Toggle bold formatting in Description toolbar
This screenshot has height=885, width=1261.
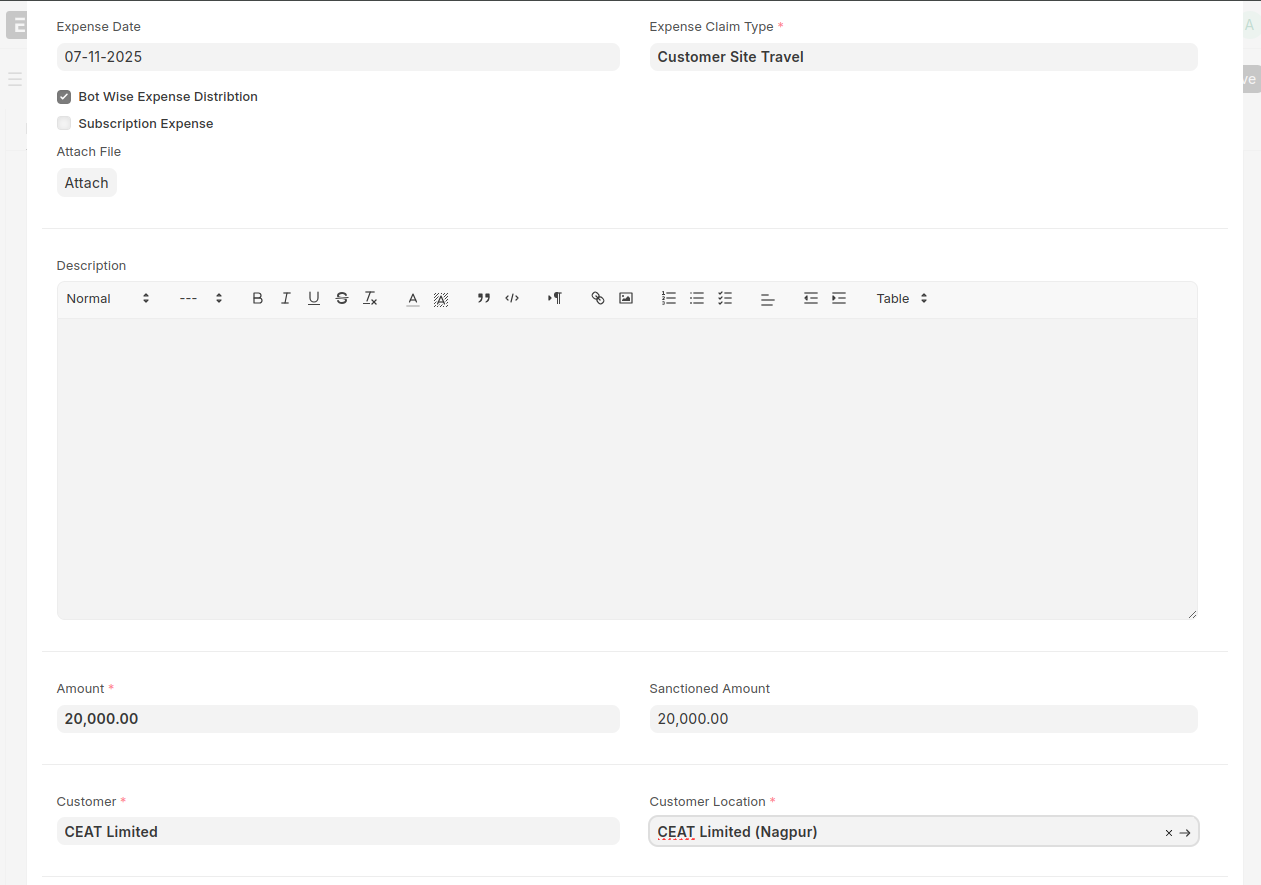pyautogui.click(x=257, y=298)
